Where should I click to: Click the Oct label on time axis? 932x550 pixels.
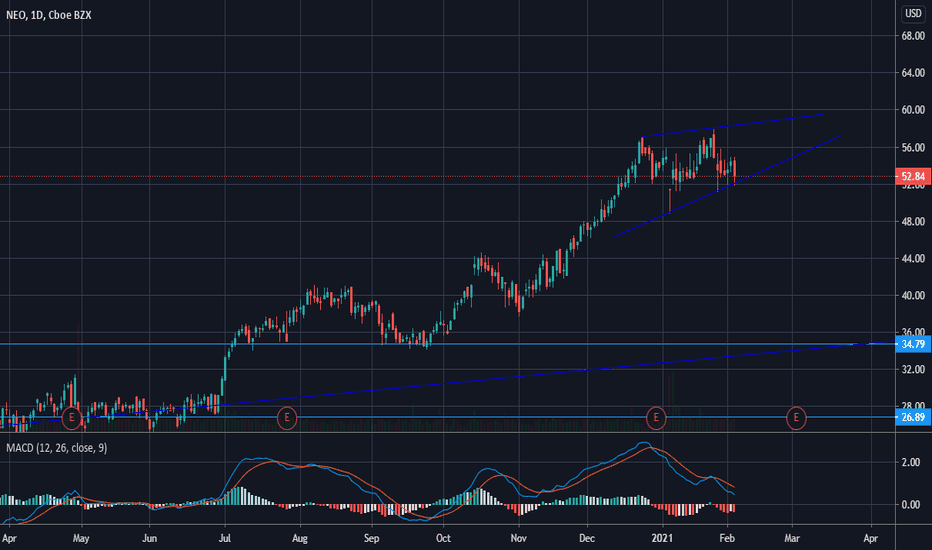pos(443,538)
